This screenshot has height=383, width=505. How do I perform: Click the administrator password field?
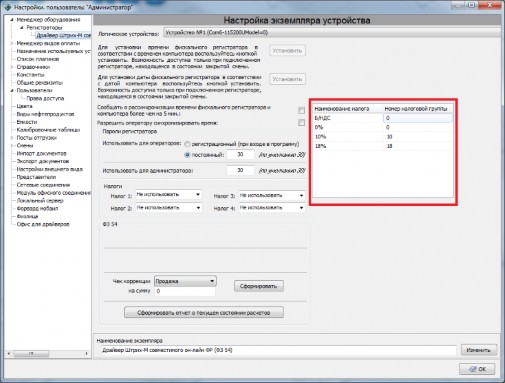click(x=240, y=170)
